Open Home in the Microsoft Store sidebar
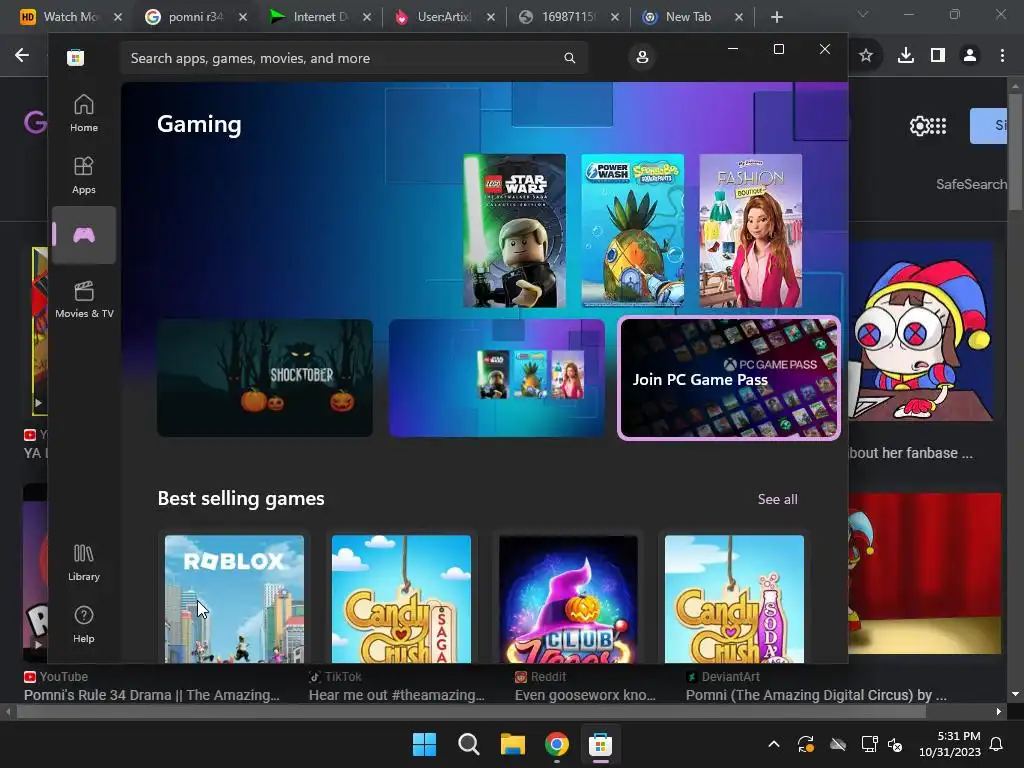1024x768 pixels. pos(84,113)
